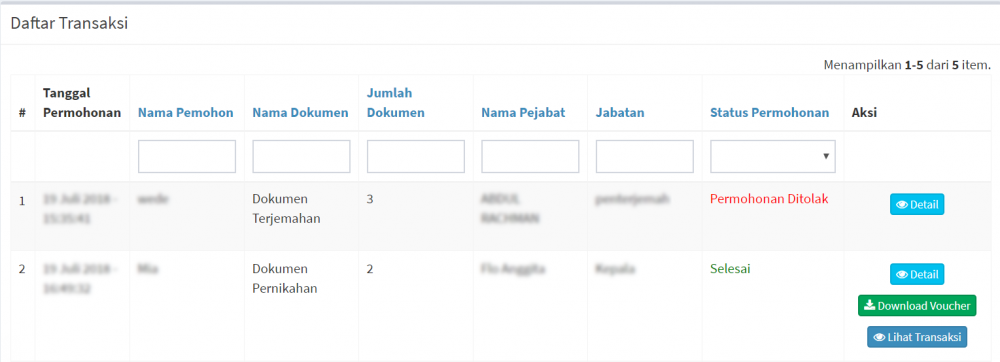Screen dimensions: 1000x362
Task: Open the Status Permohonan filter dropdown
Action: tap(773, 157)
